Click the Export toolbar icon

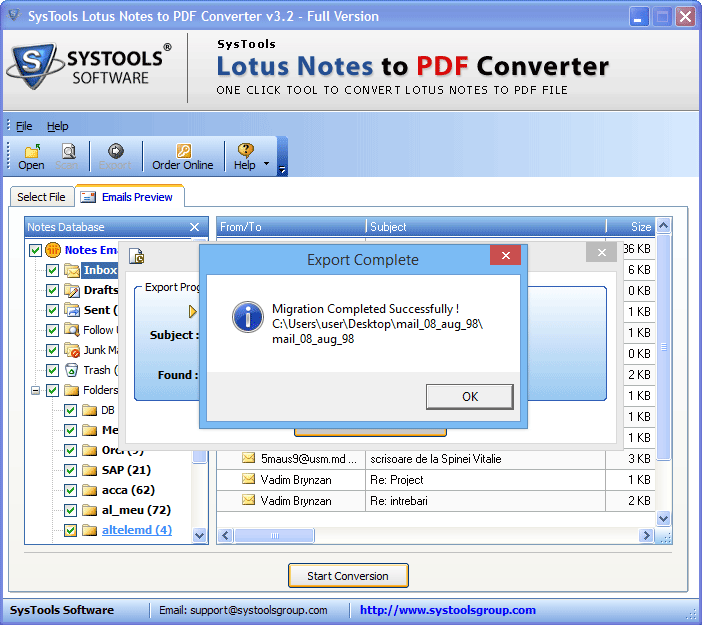point(116,151)
